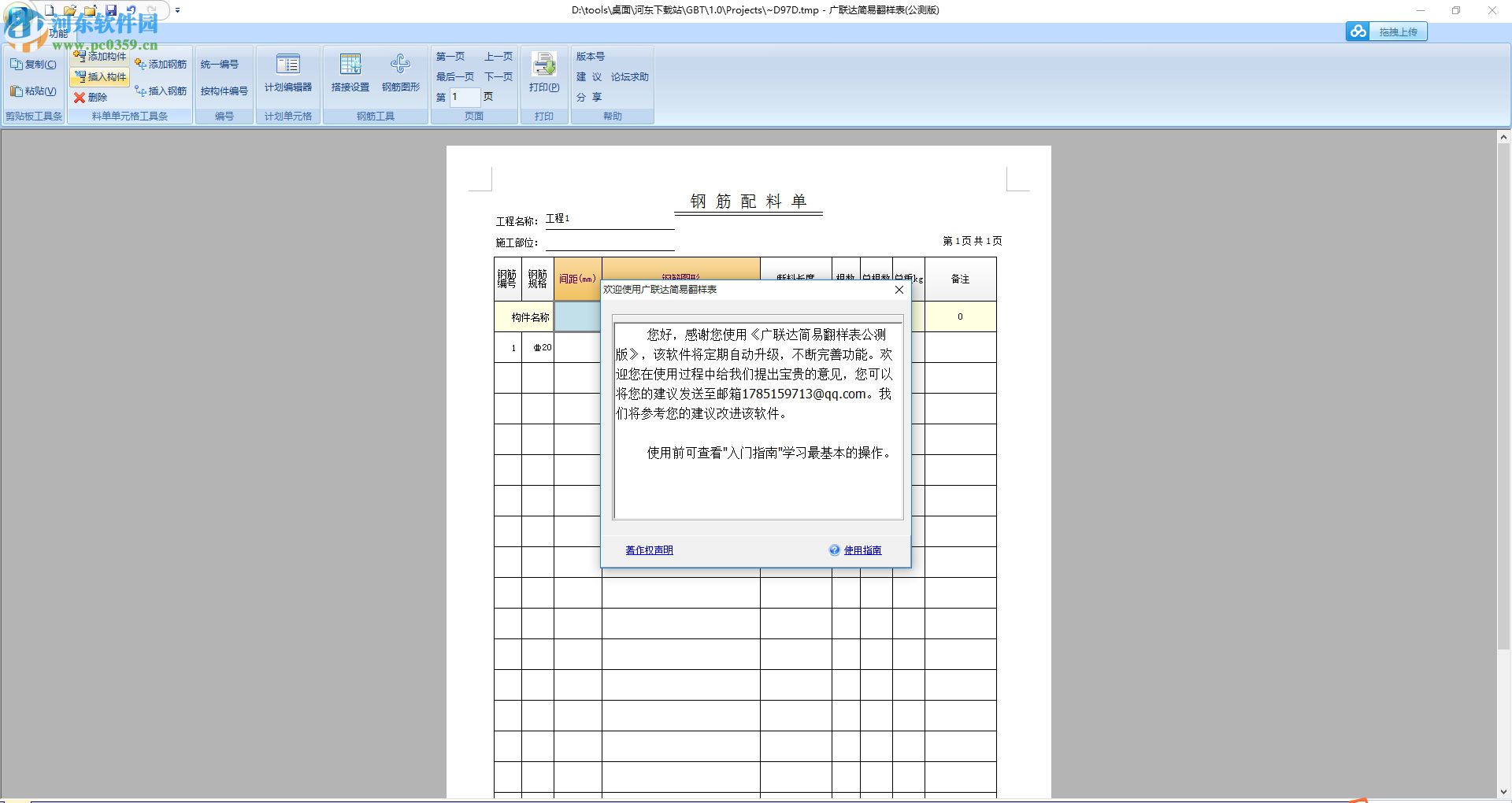Click the rebar spec cell ф20
Image resolution: width=1512 pixels, height=803 pixels.
(x=538, y=347)
